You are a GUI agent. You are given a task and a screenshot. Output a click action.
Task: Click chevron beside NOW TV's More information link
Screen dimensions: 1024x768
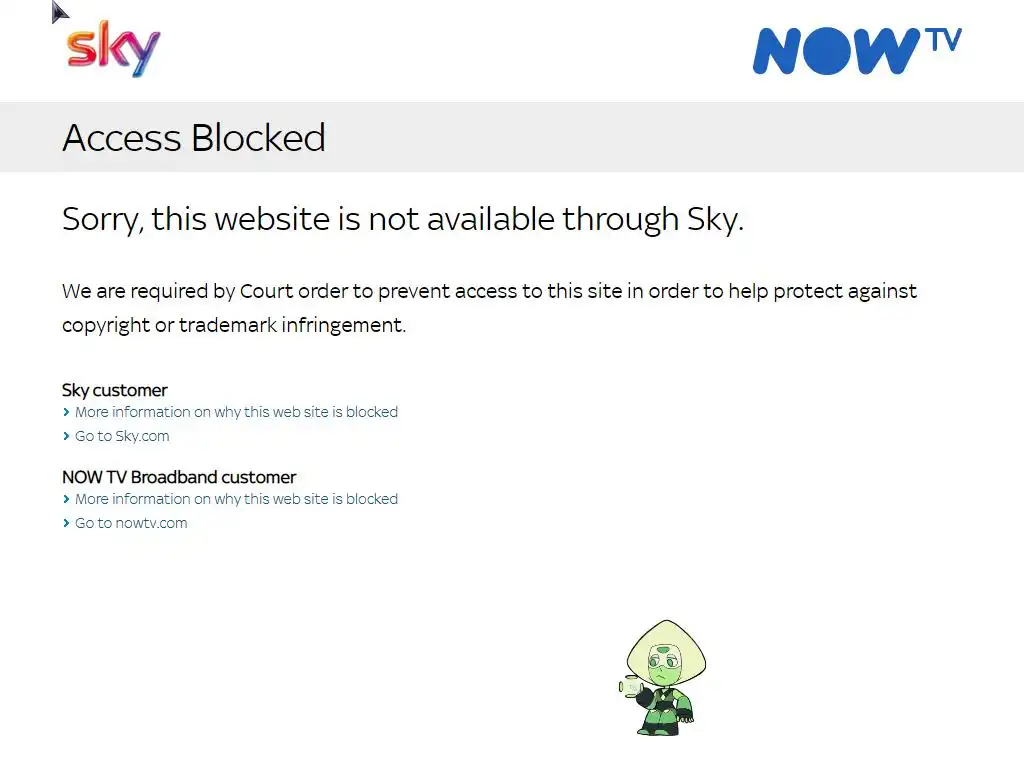coord(66,499)
